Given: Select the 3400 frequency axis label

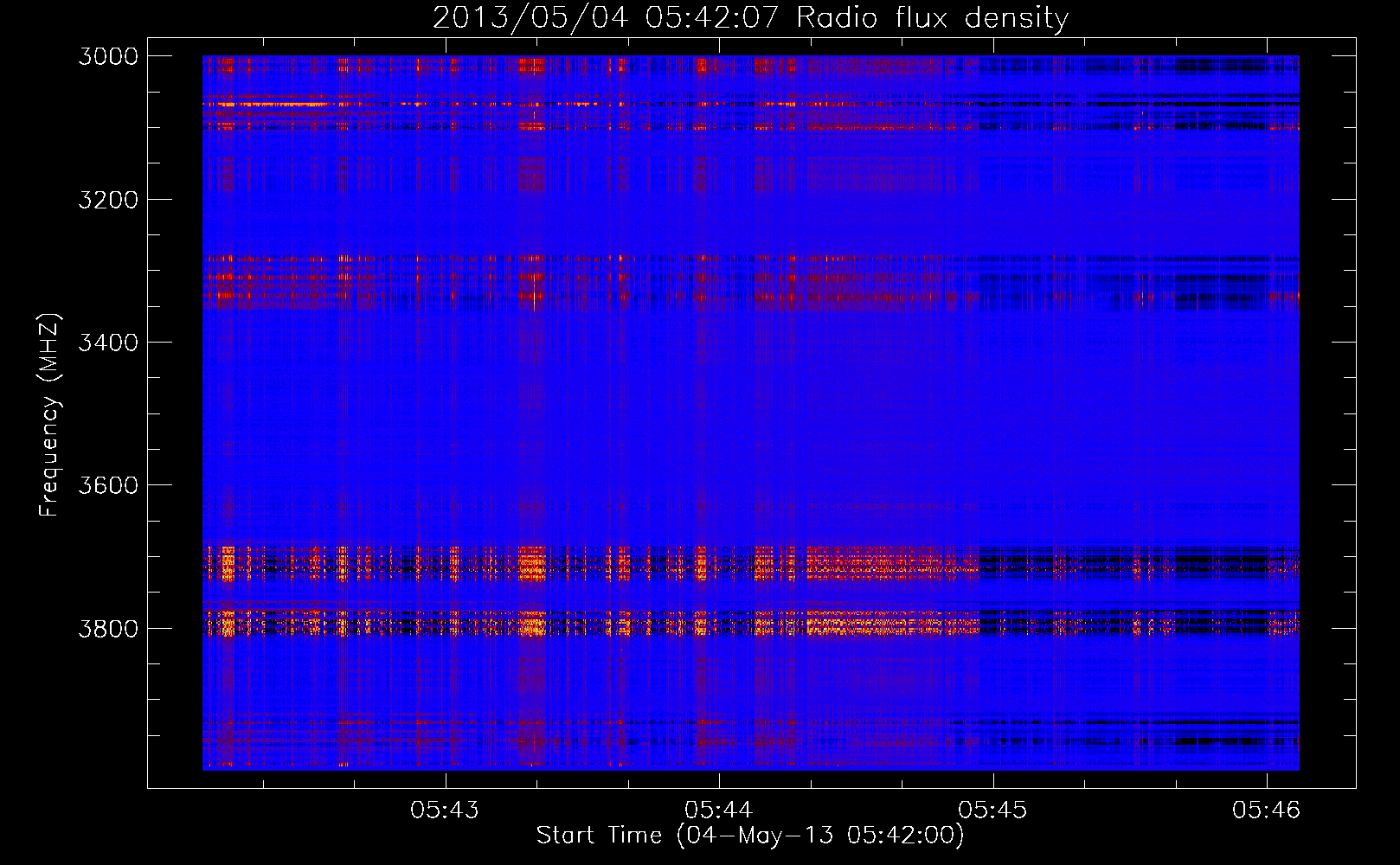Looking at the screenshot, I should tap(108, 343).
